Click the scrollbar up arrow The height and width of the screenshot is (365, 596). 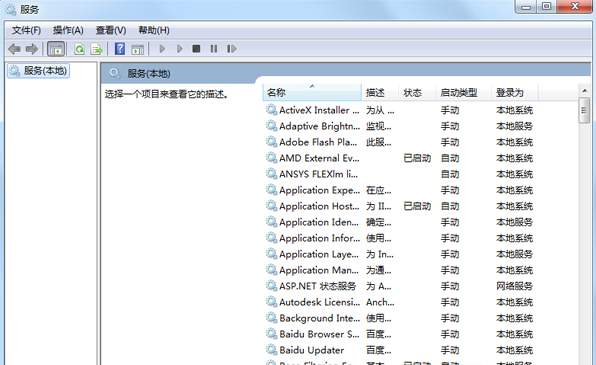pos(585,90)
